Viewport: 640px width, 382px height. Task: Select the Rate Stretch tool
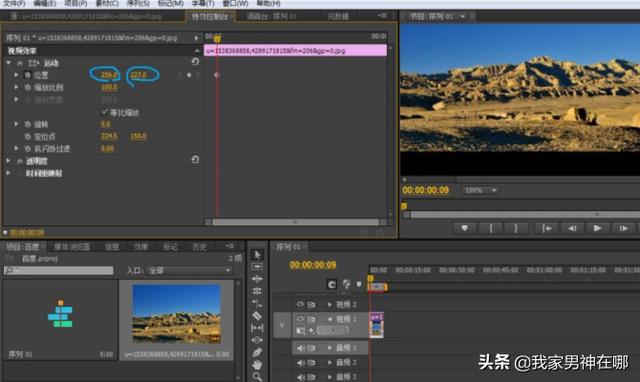pyautogui.click(x=257, y=303)
